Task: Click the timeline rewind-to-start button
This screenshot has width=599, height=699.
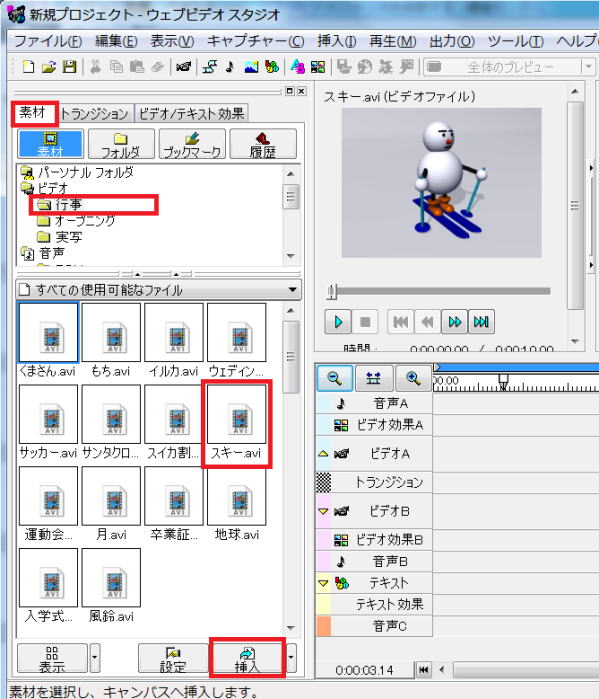Action: click(424, 670)
